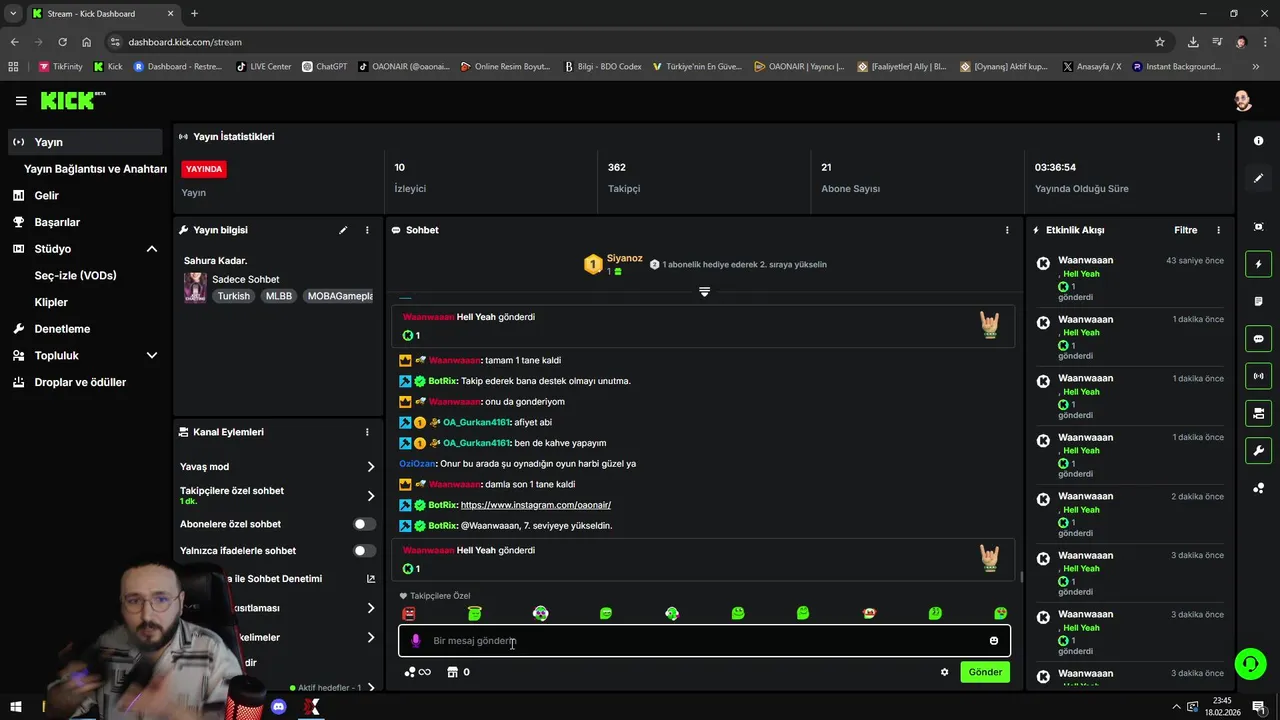Open the Filtre option in Etkinlik Akışı
This screenshot has height=720, width=1280.
(1185, 230)
